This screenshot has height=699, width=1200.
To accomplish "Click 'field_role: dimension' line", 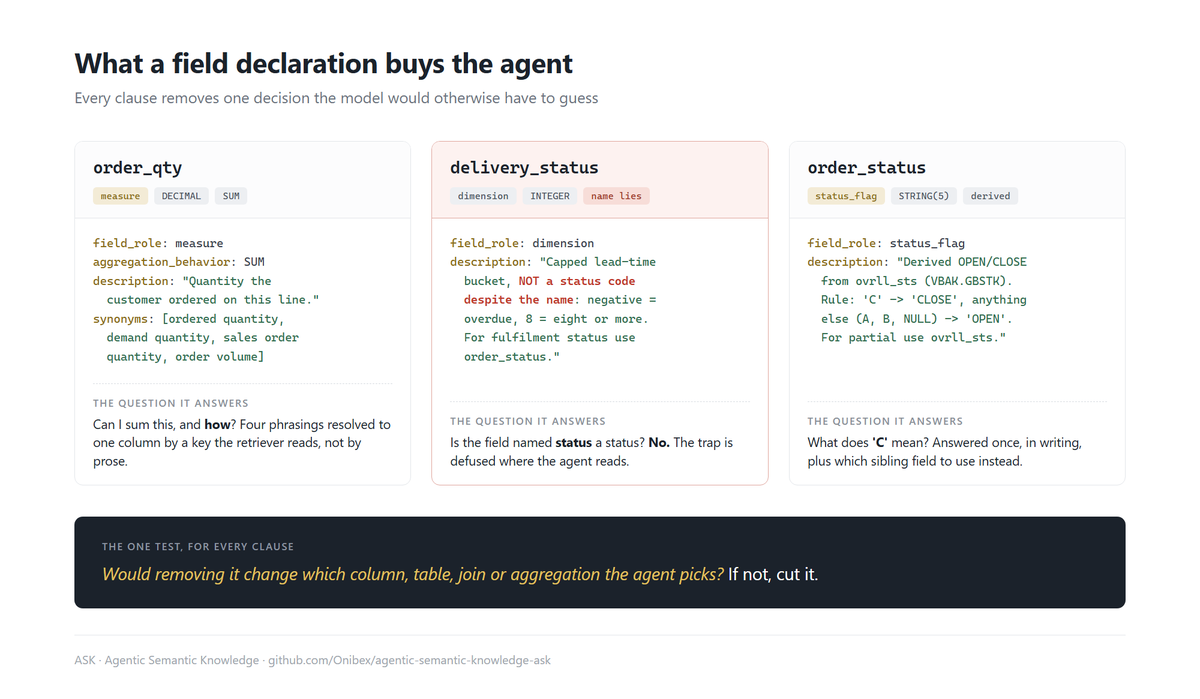I will click(522, 243).
